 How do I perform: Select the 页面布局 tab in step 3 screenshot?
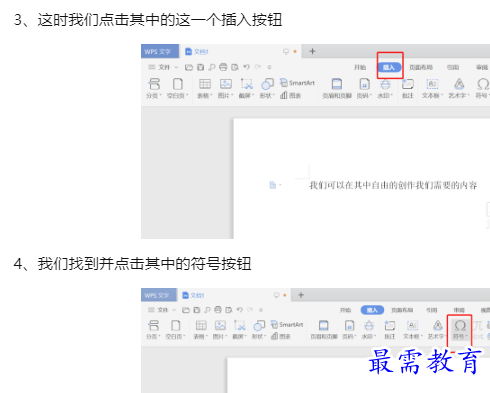tap(421, 67)
